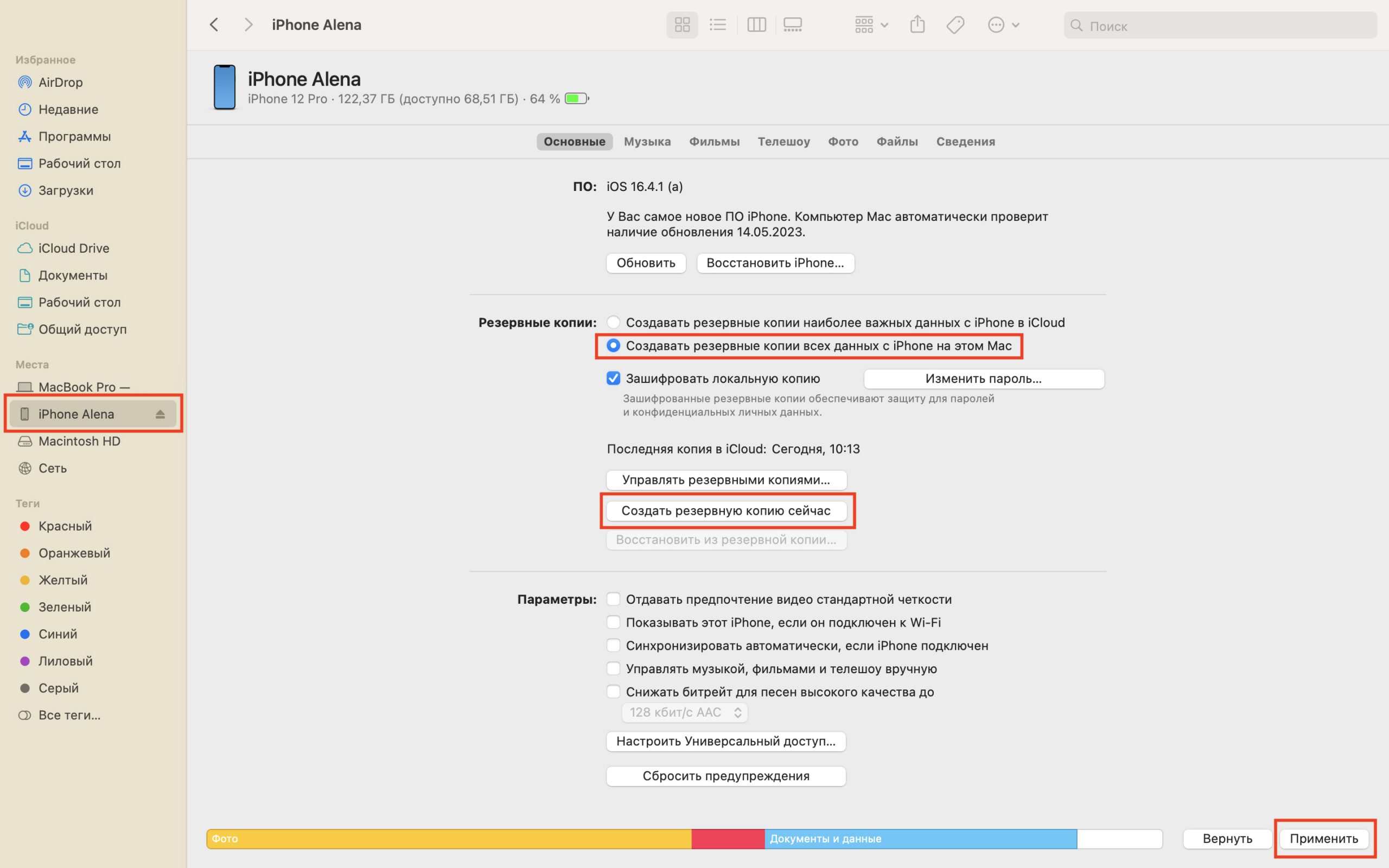
Task: Open Macintosh HD in the sidebar
Action: pyautogui.click(x=93, y=441)
